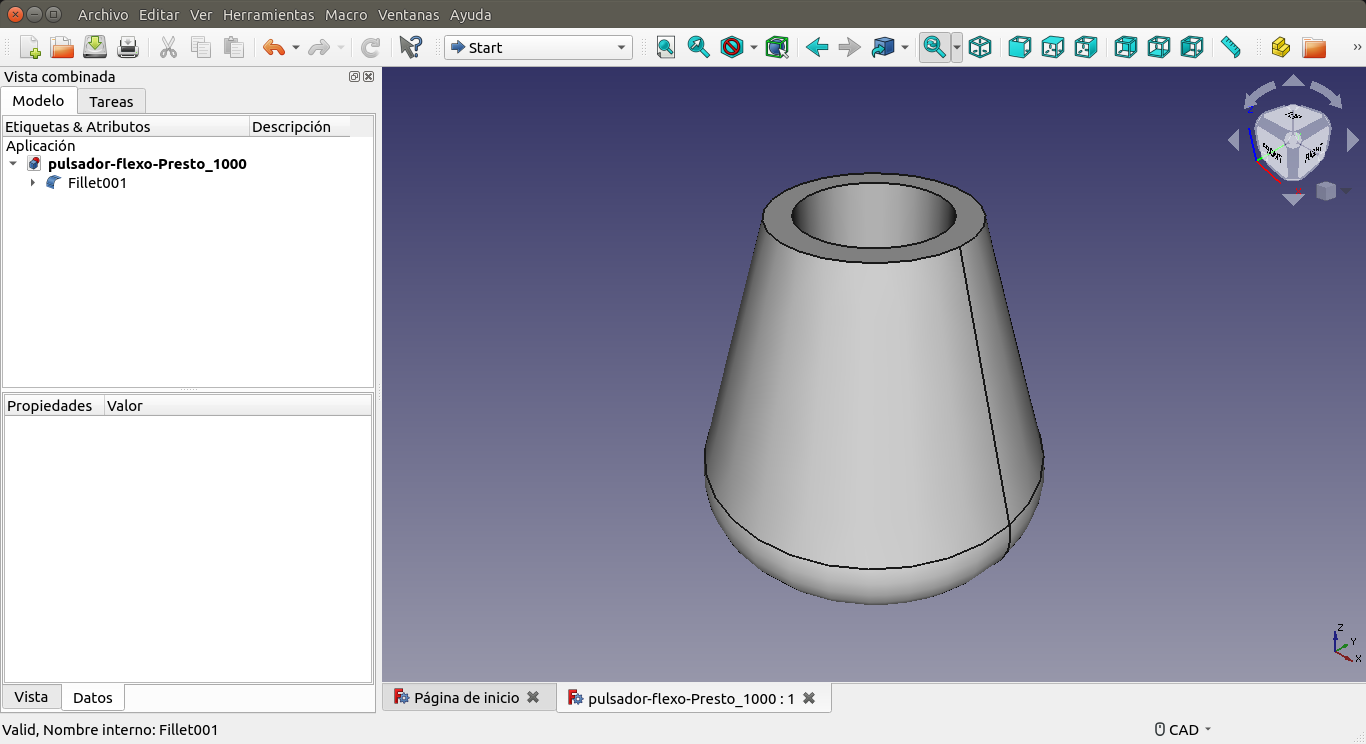Switch to the Tareas tab
The height and width of the screenshot is (744, 1366).
point(111,101)
